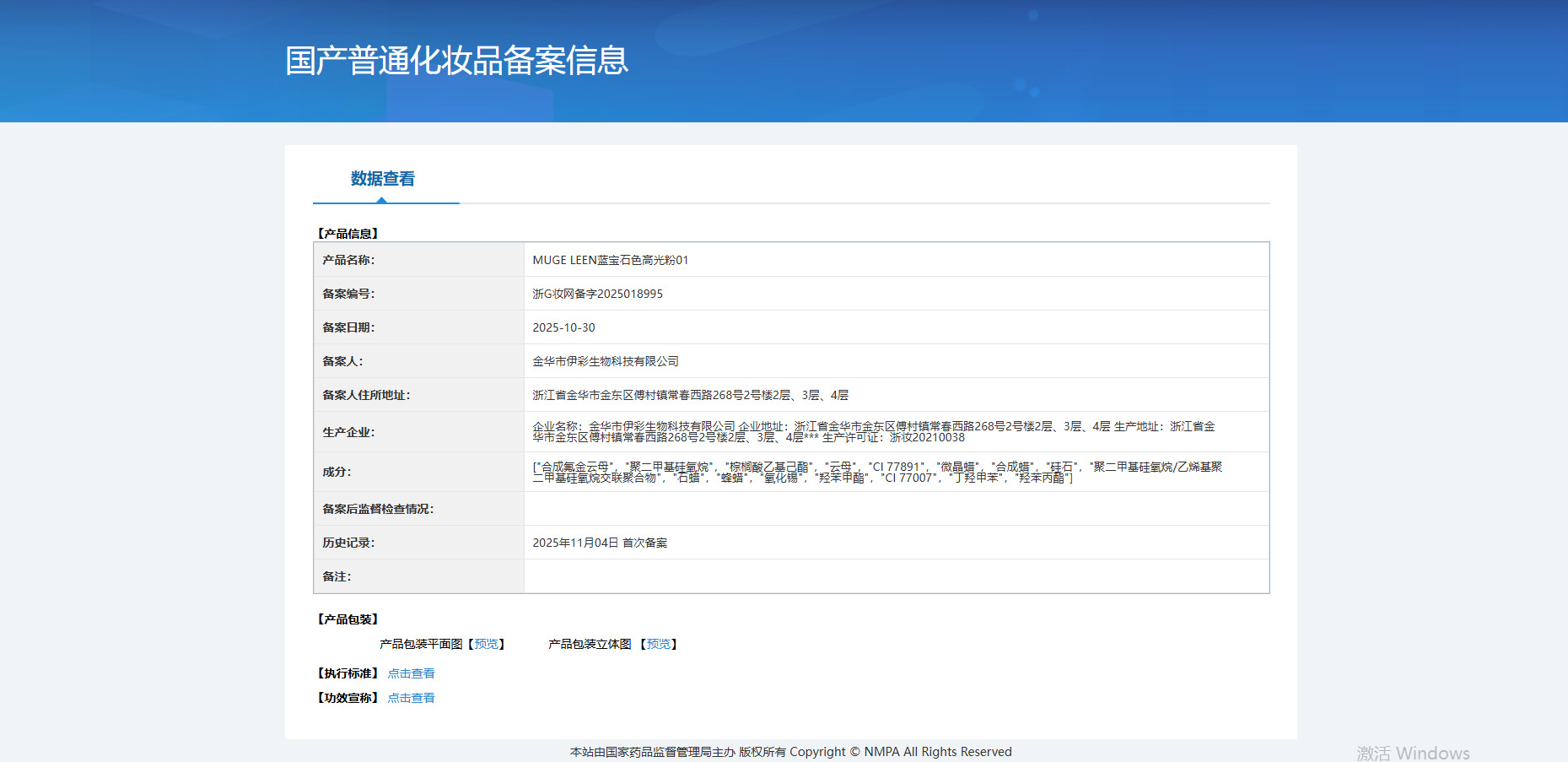Click the 成分 row label
The height and width of the screenshot is (762, 1568).
pos(337,472)
